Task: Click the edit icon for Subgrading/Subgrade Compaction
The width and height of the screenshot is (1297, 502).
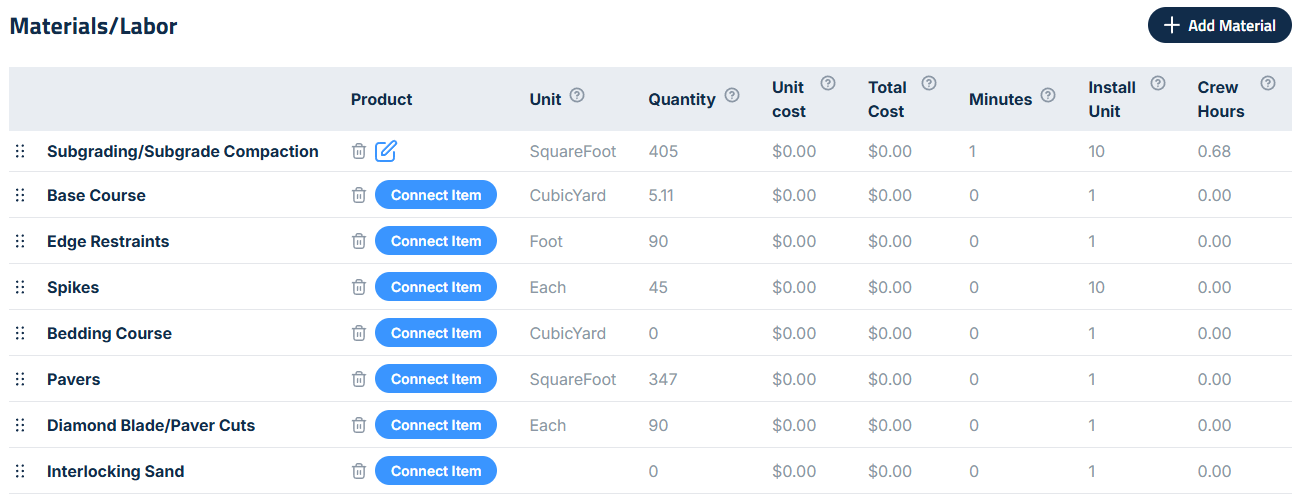Action: (386, 151)
